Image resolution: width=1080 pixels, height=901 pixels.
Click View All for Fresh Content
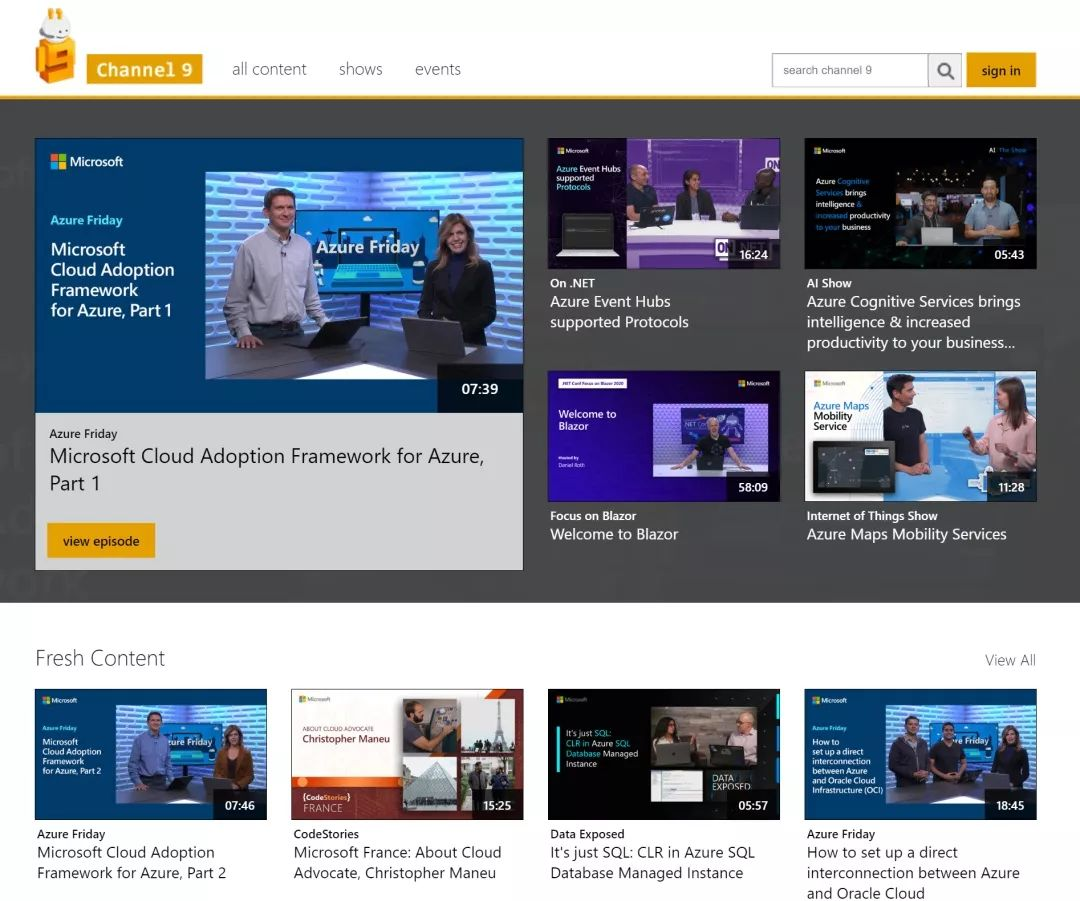pos(1010,660)
